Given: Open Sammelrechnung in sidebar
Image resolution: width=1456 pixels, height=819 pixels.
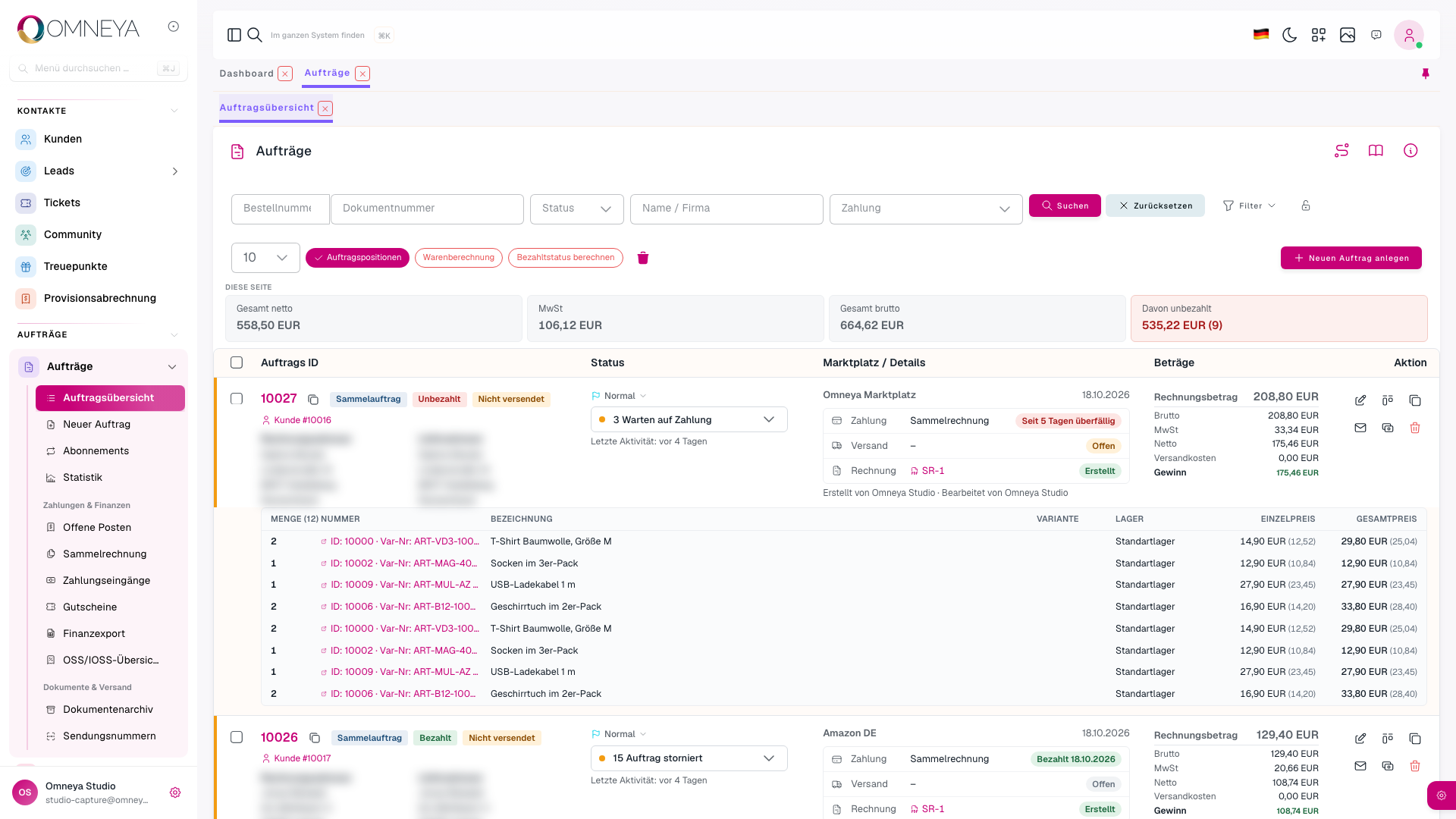Looking at the screenshot, I should 105,554.
